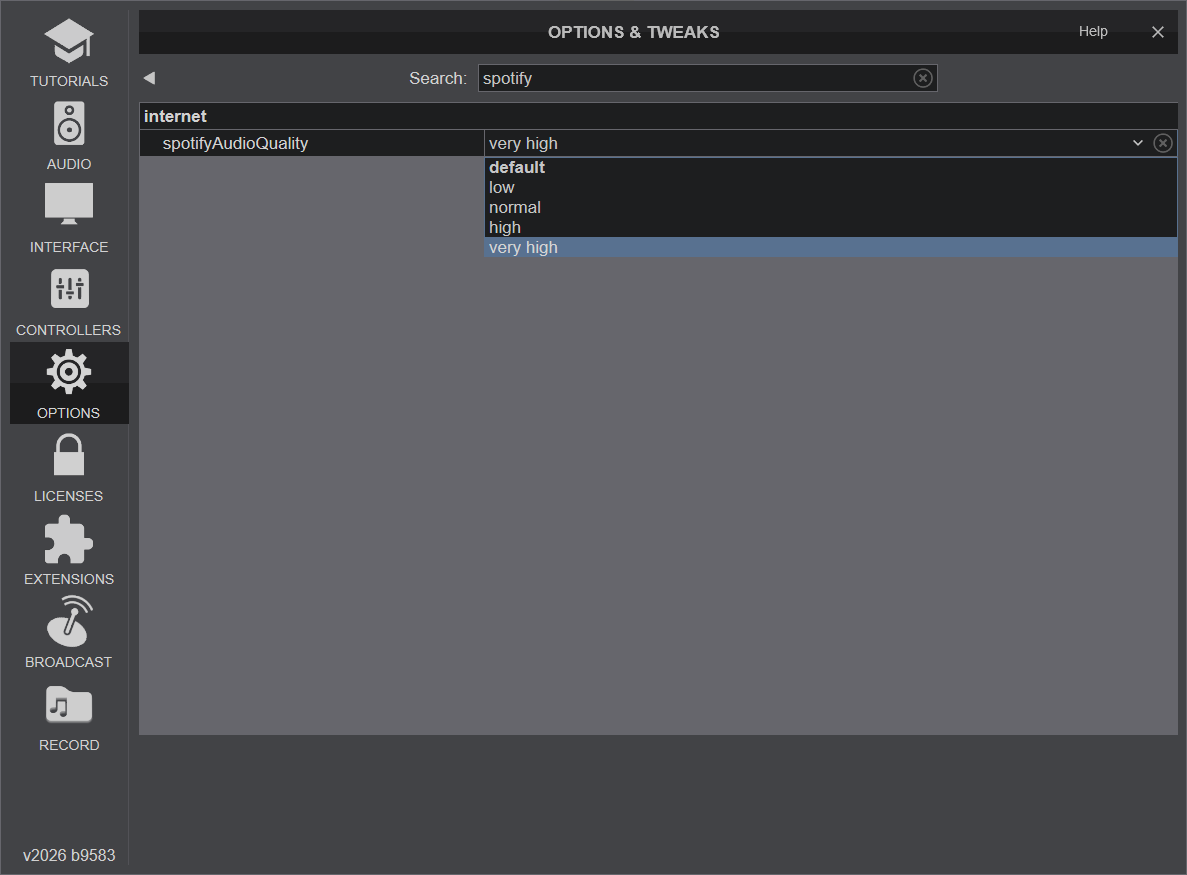Open the Broadcast antenna icon
1187x875 pixels.
pyautogui.click(x=70, y=621)
